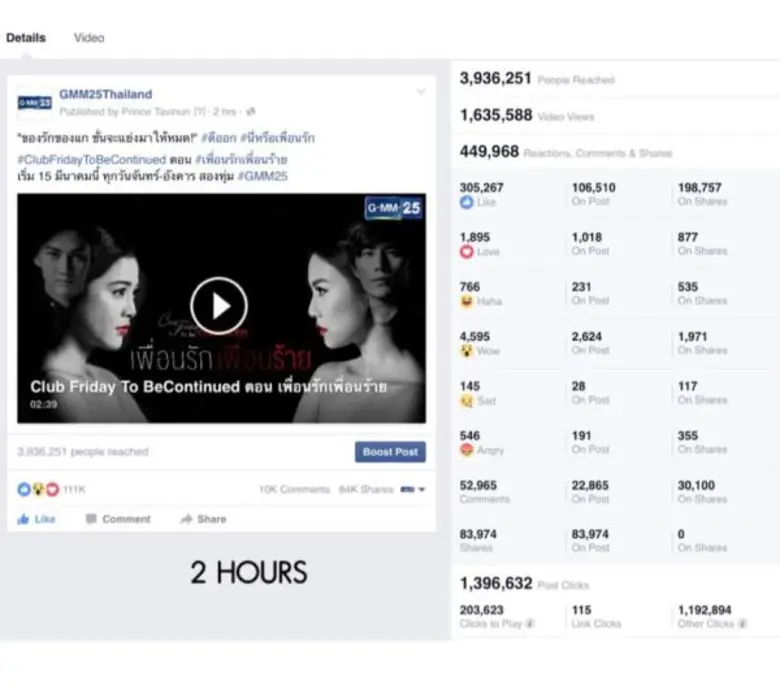Click the Sad reaction icon in stats
Viewport: 780px width, 685px height.
point(466,400)
